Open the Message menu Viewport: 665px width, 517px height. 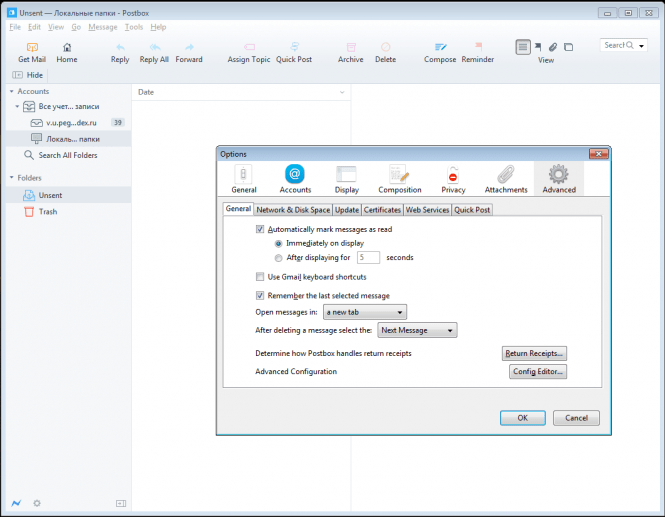[103, 27]
